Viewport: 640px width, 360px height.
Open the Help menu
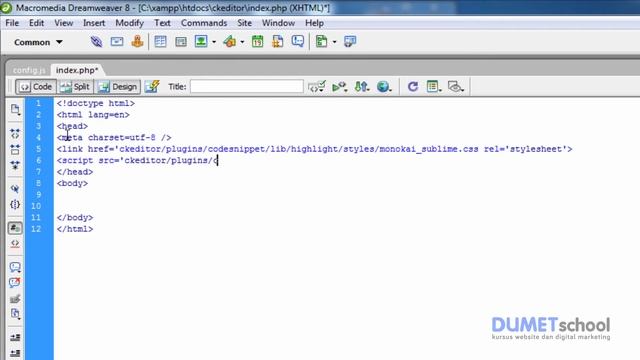[x=314, y=23]
